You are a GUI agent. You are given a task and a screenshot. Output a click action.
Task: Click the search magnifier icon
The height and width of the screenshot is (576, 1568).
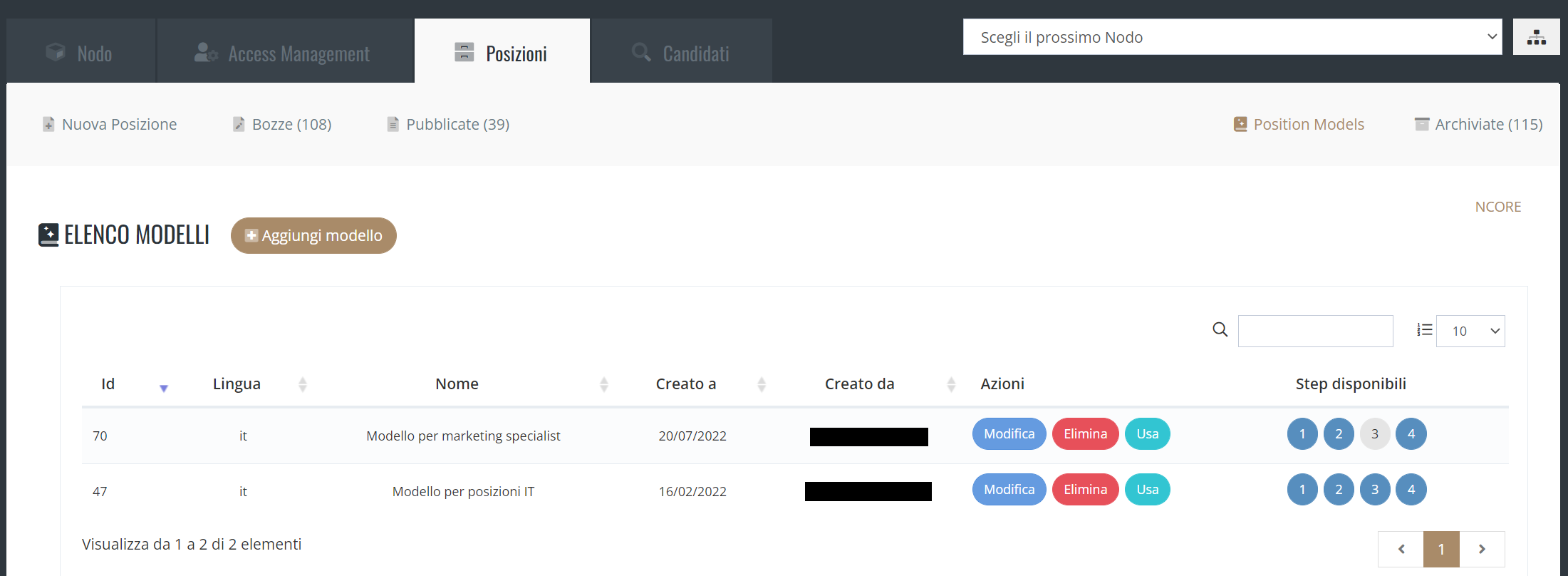point(1220,329)
